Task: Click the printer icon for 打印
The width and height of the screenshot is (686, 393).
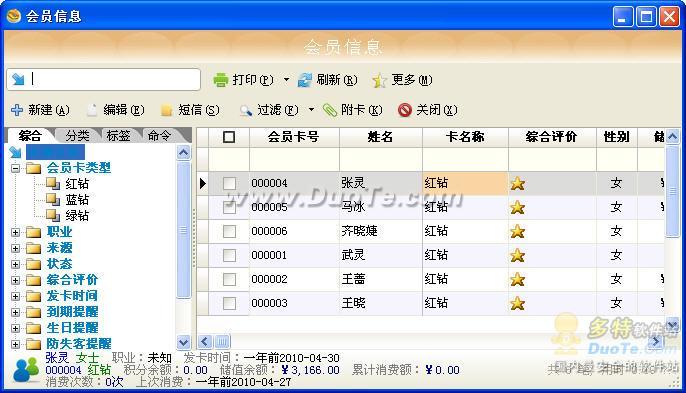Action: 221,80
